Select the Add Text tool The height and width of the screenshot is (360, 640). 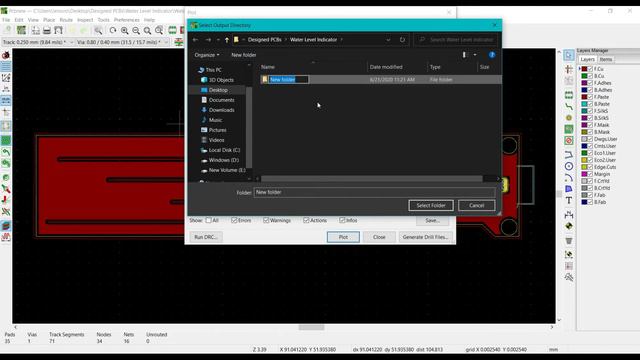(569, 200)
